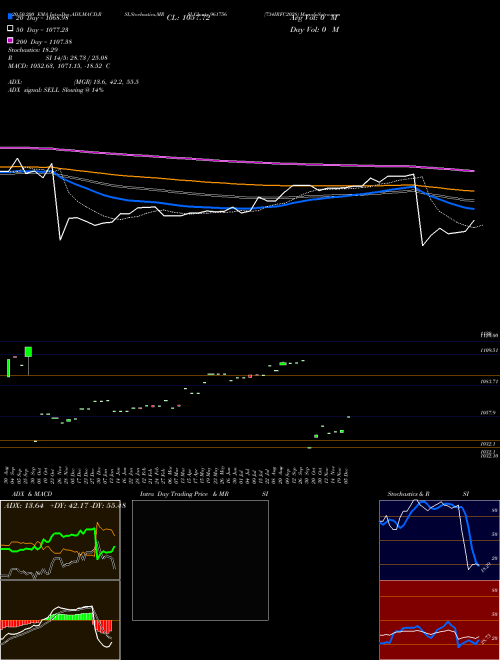Screen dimensions: 500x660
Task: Select the '50 Day = 1077.23' legend text
Action: (x=42, y=30)
